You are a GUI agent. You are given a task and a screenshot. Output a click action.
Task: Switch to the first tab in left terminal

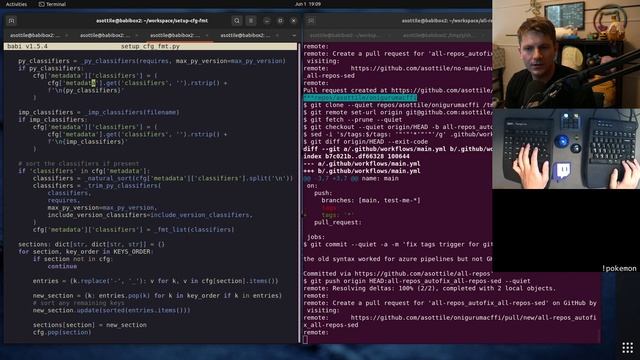point(35,36)
